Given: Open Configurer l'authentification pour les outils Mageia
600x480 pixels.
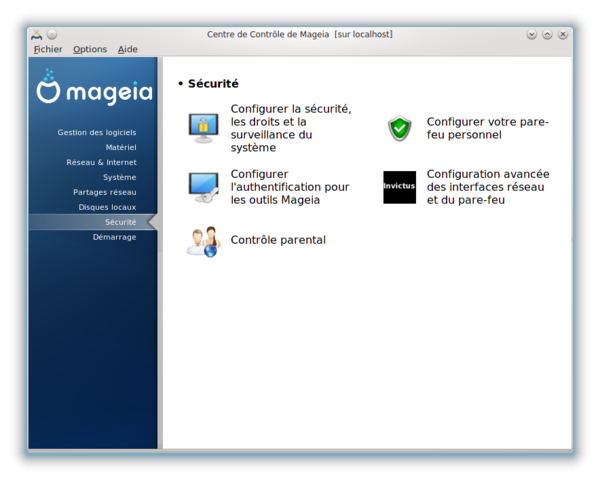Looking at the screenshot, I should click(x=290, y=187).
